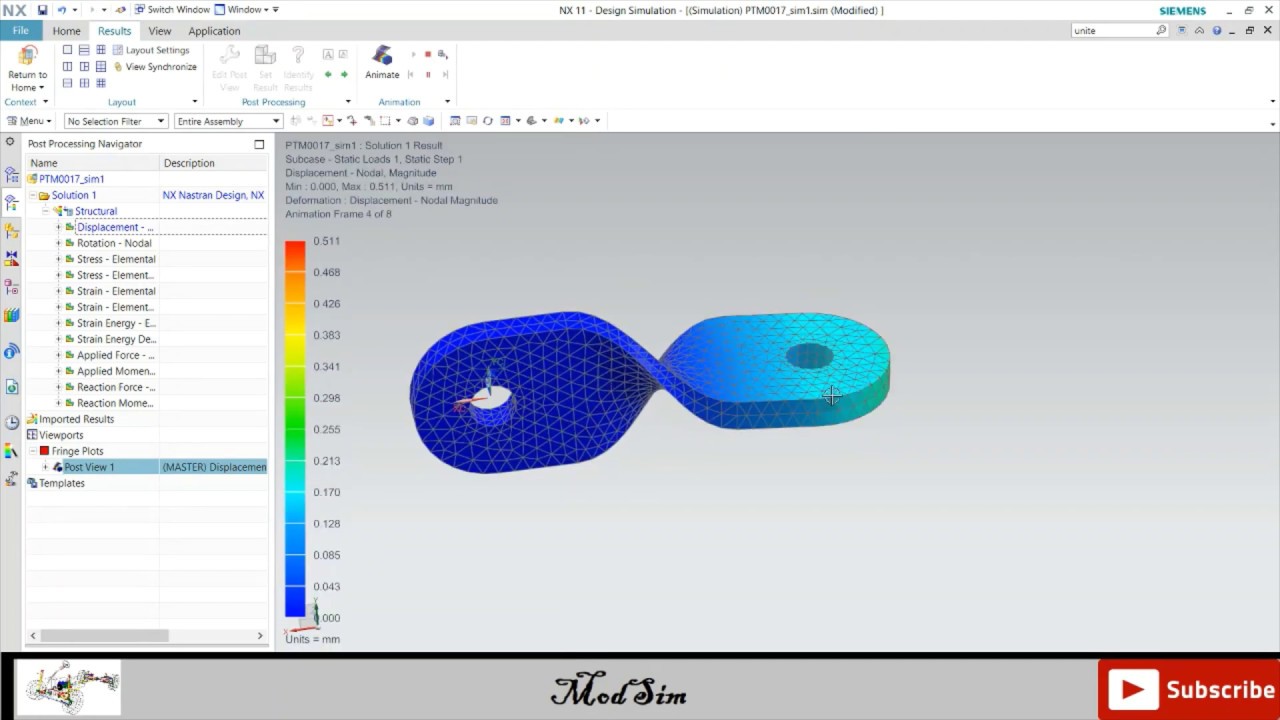The width and height of the screenshot is (1280, 720).
Task: Click the displacement color legend bar
Action: click(295, 429)
